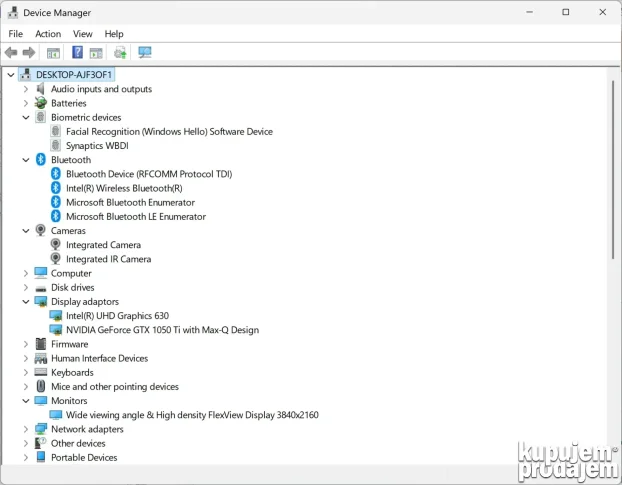Open the Help menu
622x485 pixels.
click(x=114, y=34)
